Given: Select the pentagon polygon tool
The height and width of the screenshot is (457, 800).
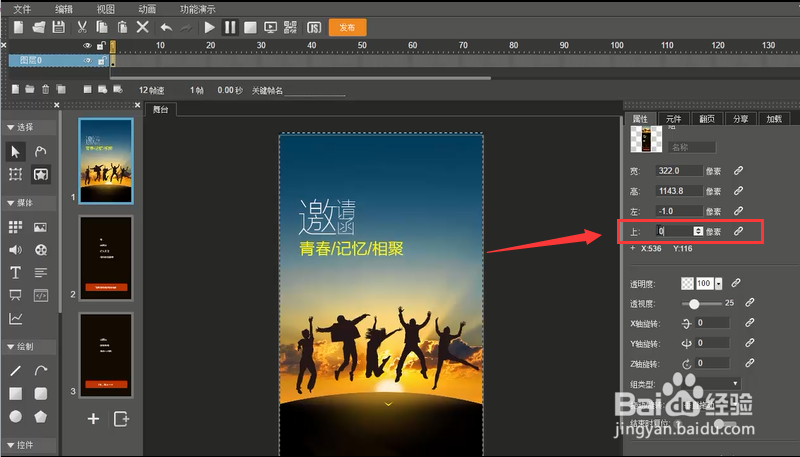Looking at the screenshot, I should point(40,417).
